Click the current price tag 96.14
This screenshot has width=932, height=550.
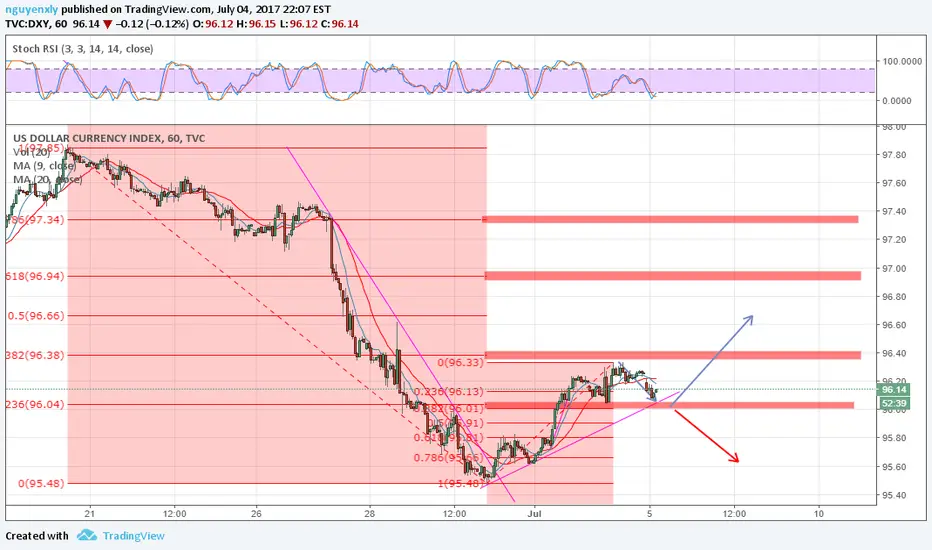point(893,389)
